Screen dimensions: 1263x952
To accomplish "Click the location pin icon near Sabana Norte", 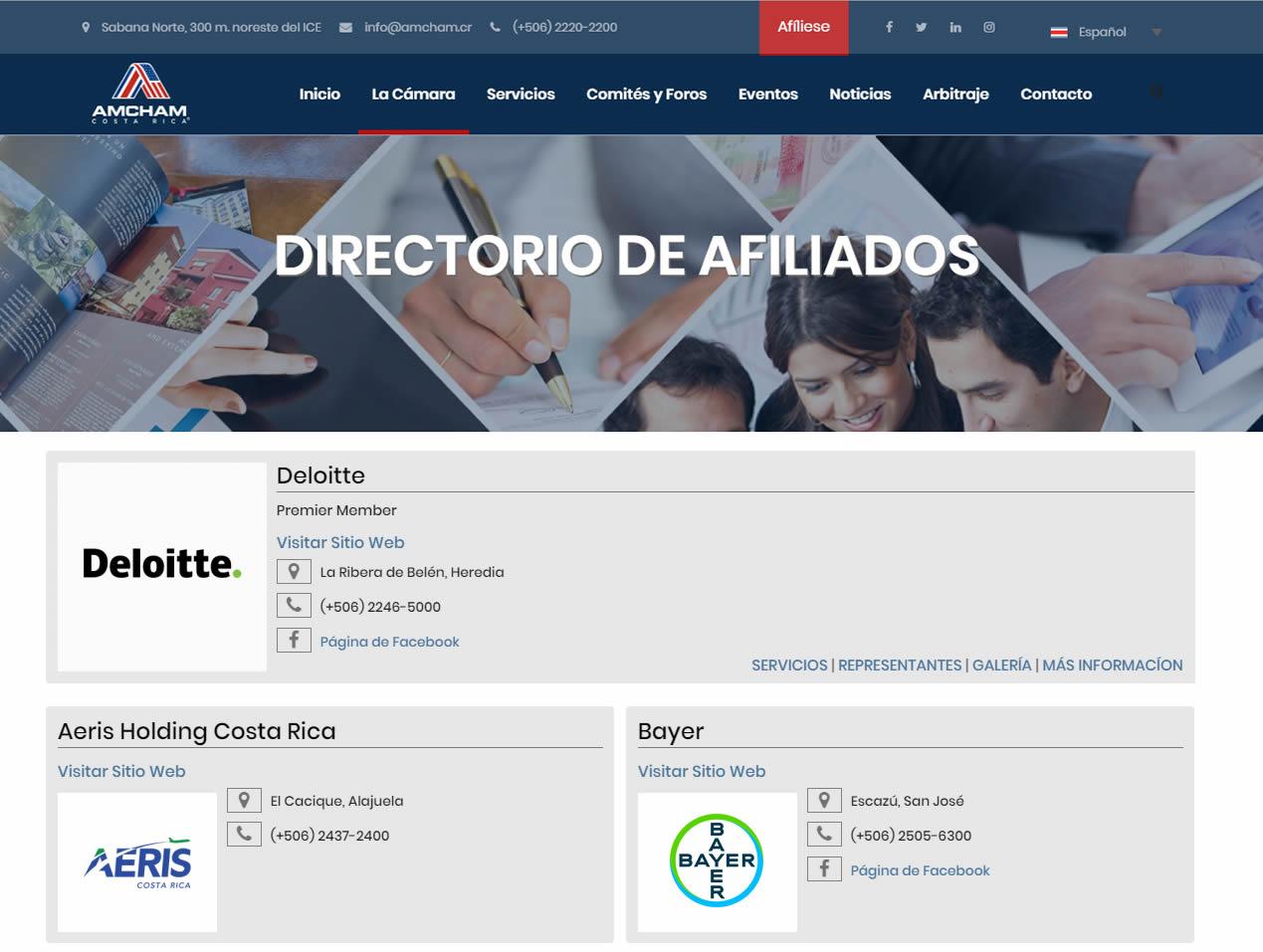I will click(87, 27).
